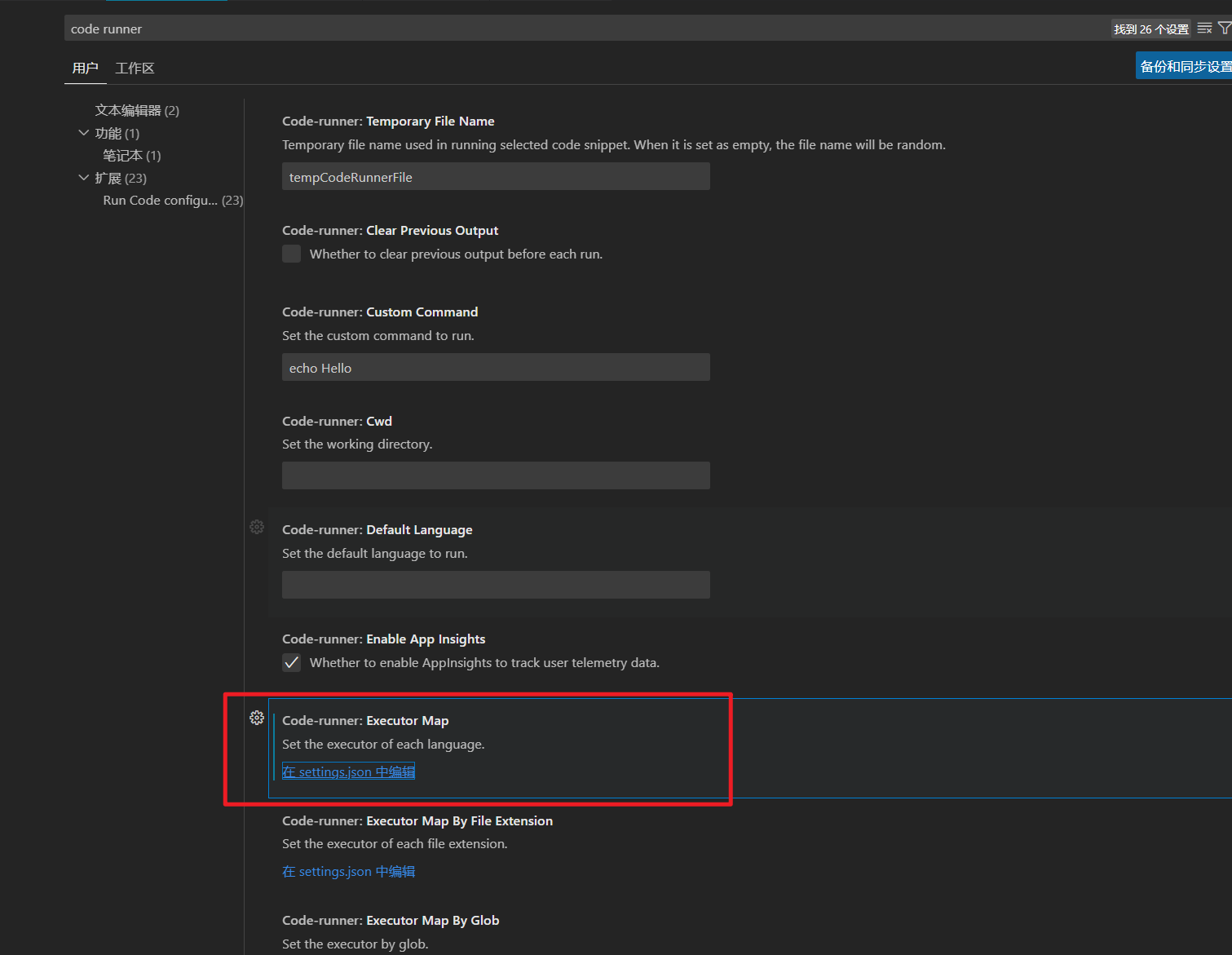Click the Default Language input field

pyautogui.click(x=496, y=584)
